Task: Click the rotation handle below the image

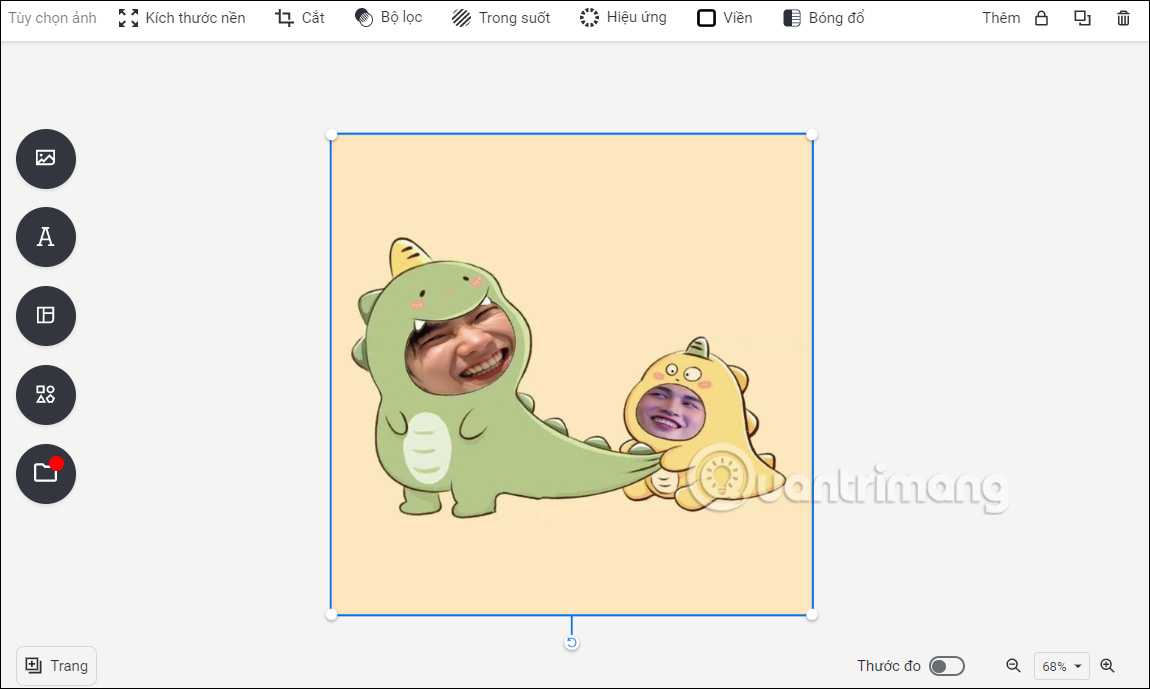Action: [x=571, y=640]
